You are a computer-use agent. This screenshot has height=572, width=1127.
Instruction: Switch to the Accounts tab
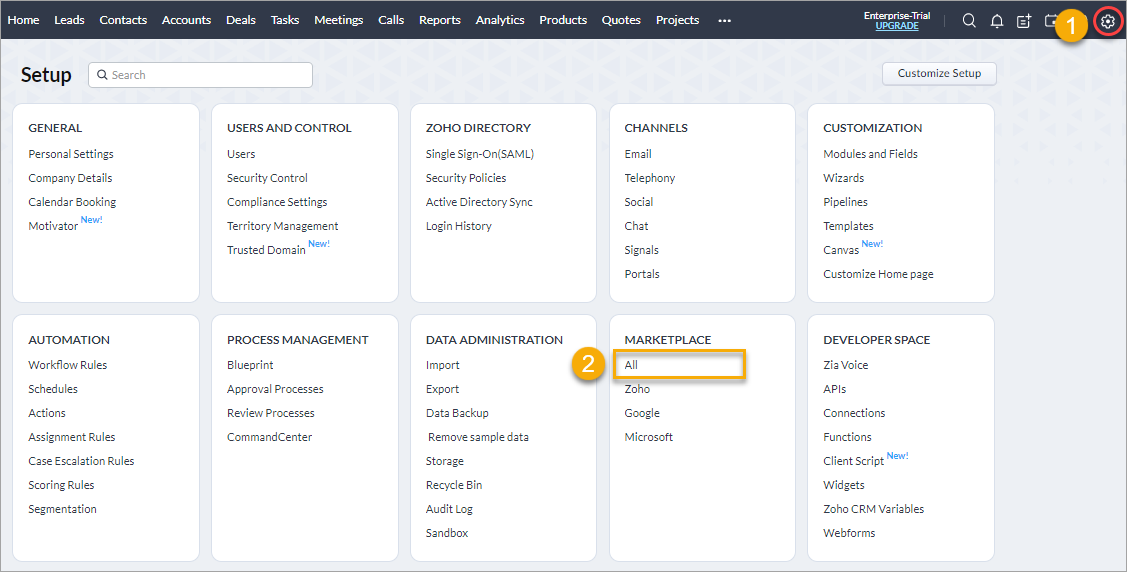[186, 20]
